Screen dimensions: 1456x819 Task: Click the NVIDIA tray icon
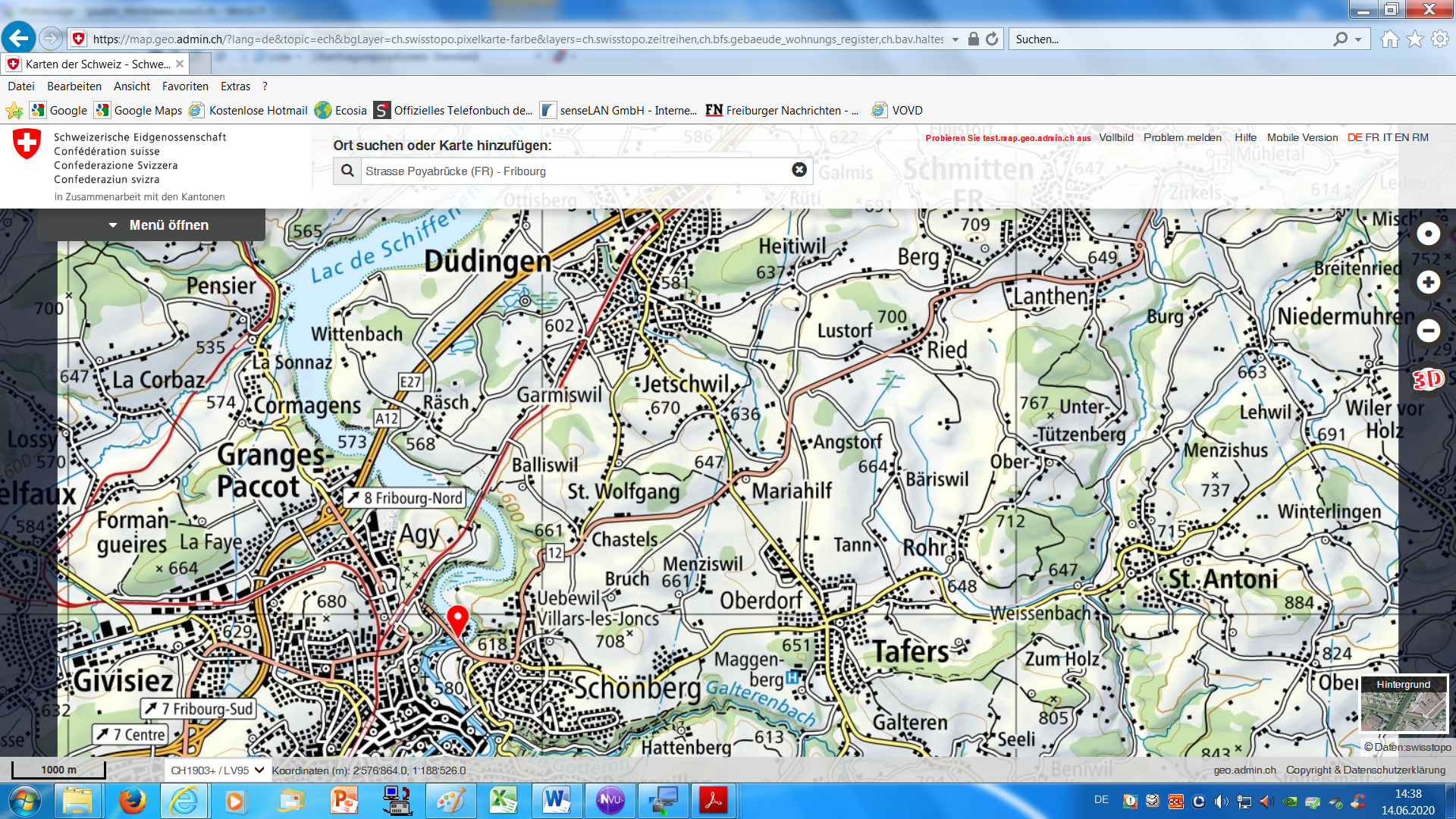tap(1290, 801)
